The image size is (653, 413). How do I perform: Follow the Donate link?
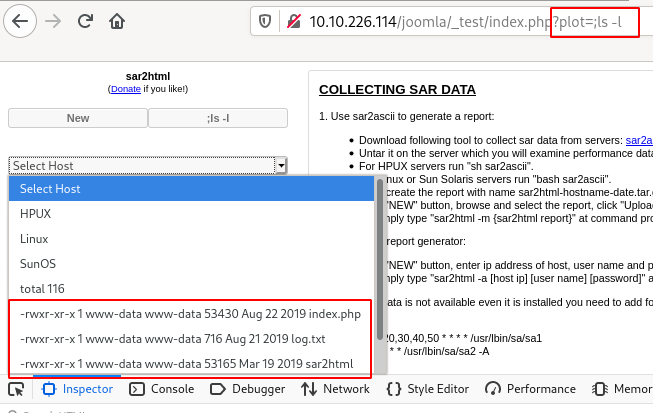(125, 89)
